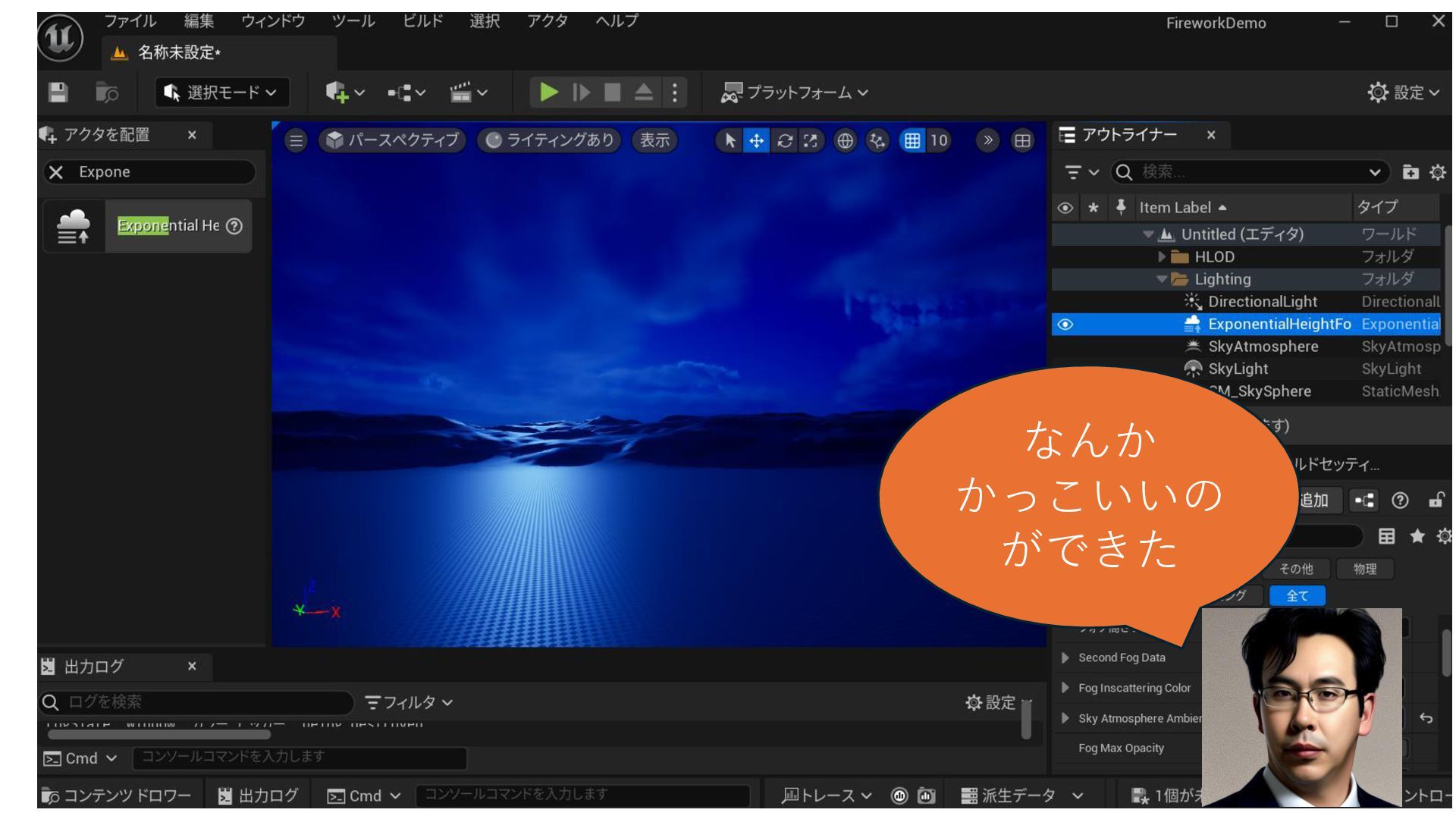The width and height of the screenshot is (1456, 819).
Task: Open the フィルタ dropdown in output log
Action: 409,703
